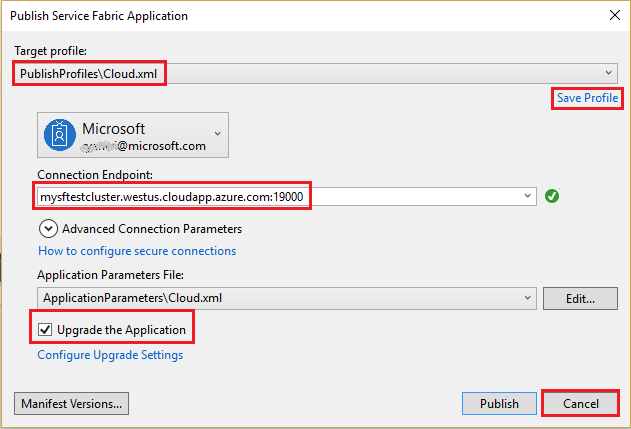Image resolution: width=631 pixels, height=429 pixels.
Task: Open the Configure Upgrade Settings link
Action: [110, 355]
